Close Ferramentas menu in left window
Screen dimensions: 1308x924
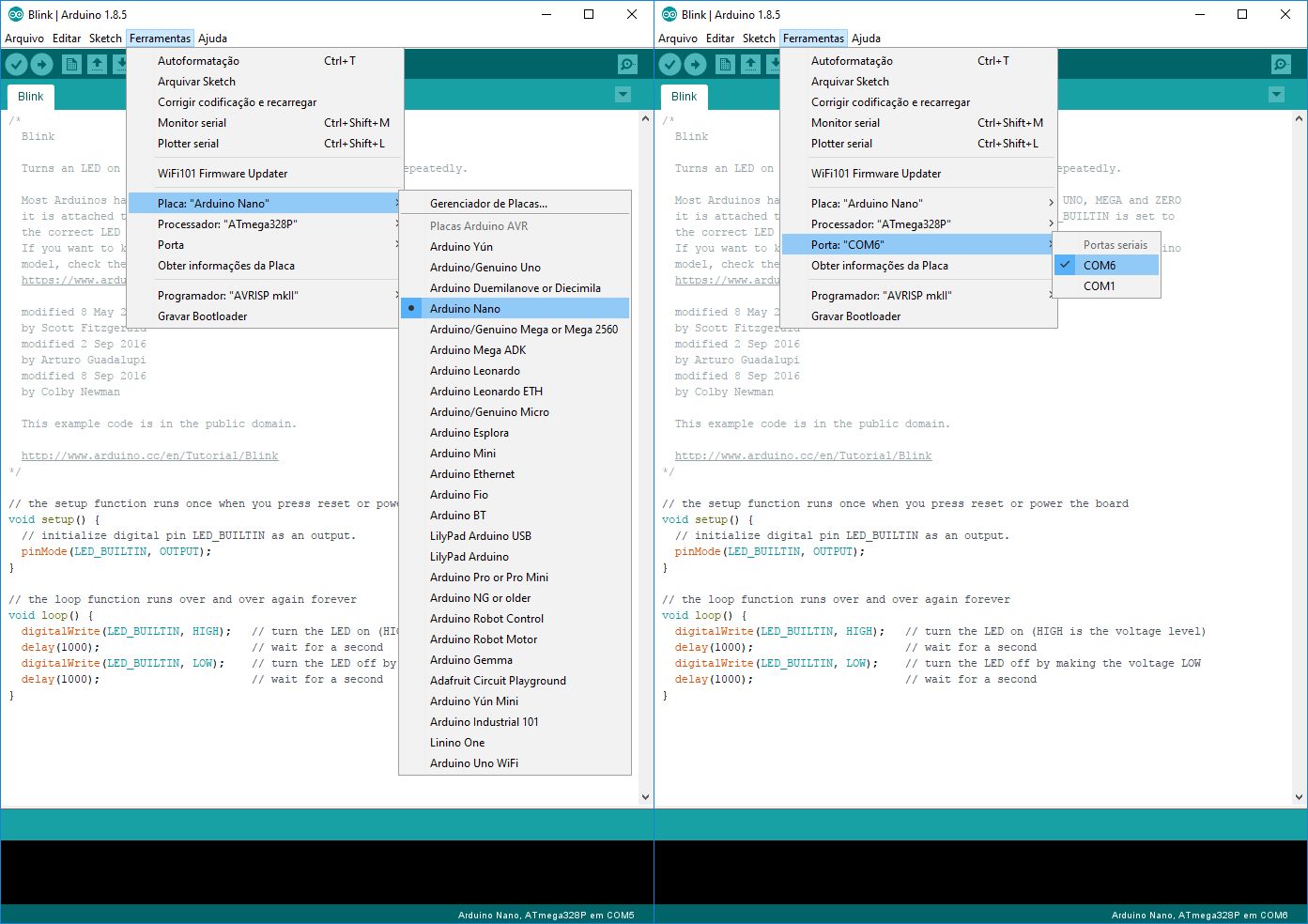160,38
